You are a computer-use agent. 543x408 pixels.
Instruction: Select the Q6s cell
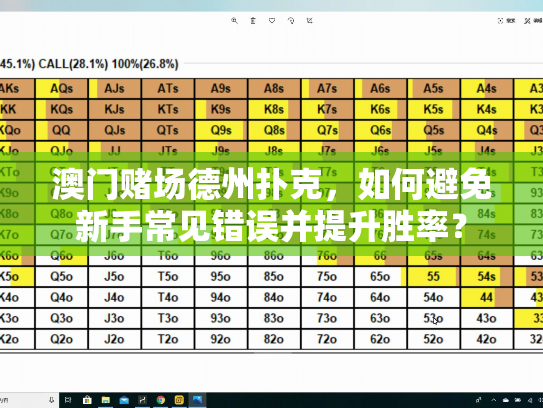click(x=381, y=130)
